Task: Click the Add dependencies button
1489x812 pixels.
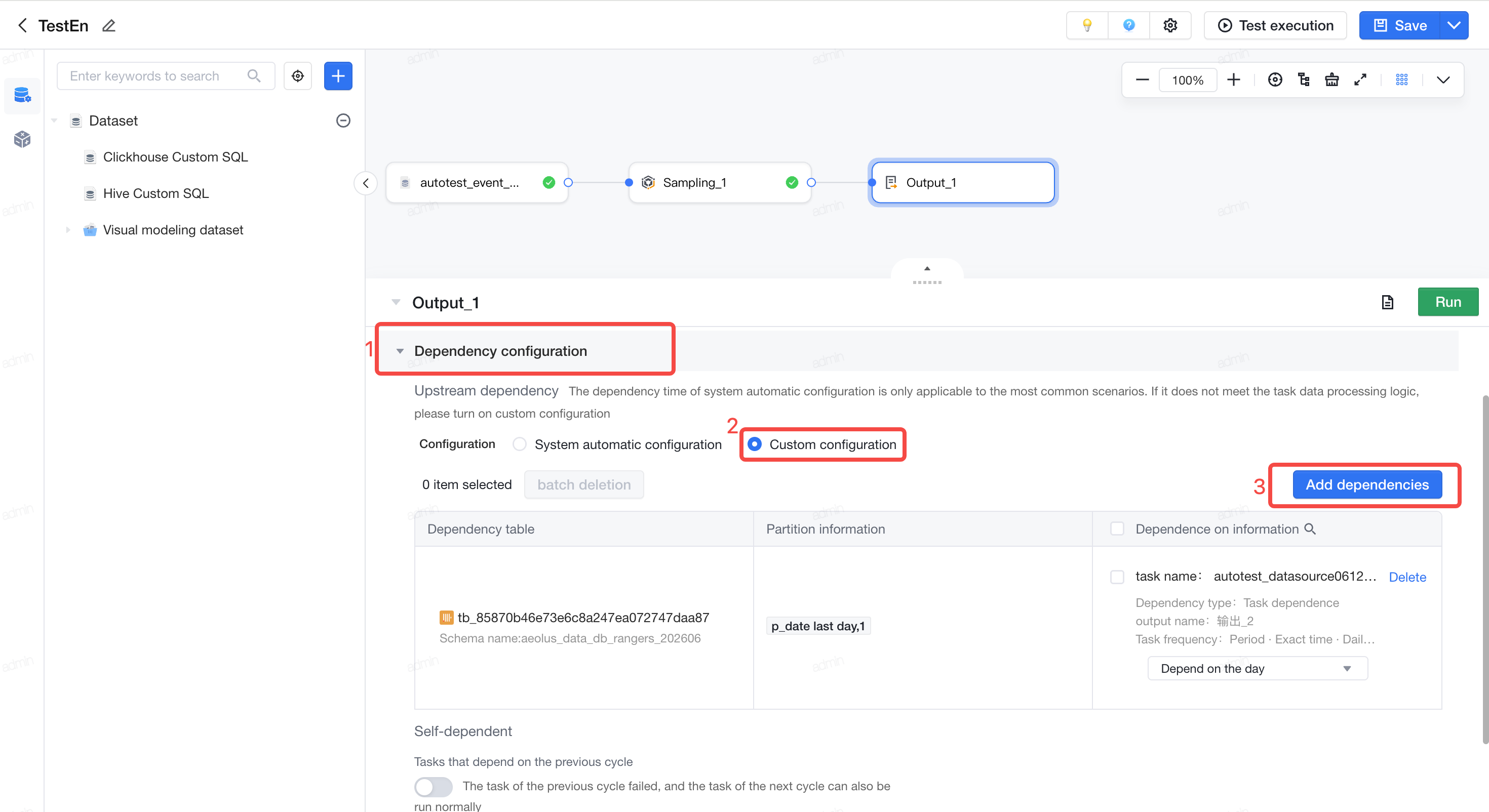Action: 1366,484
